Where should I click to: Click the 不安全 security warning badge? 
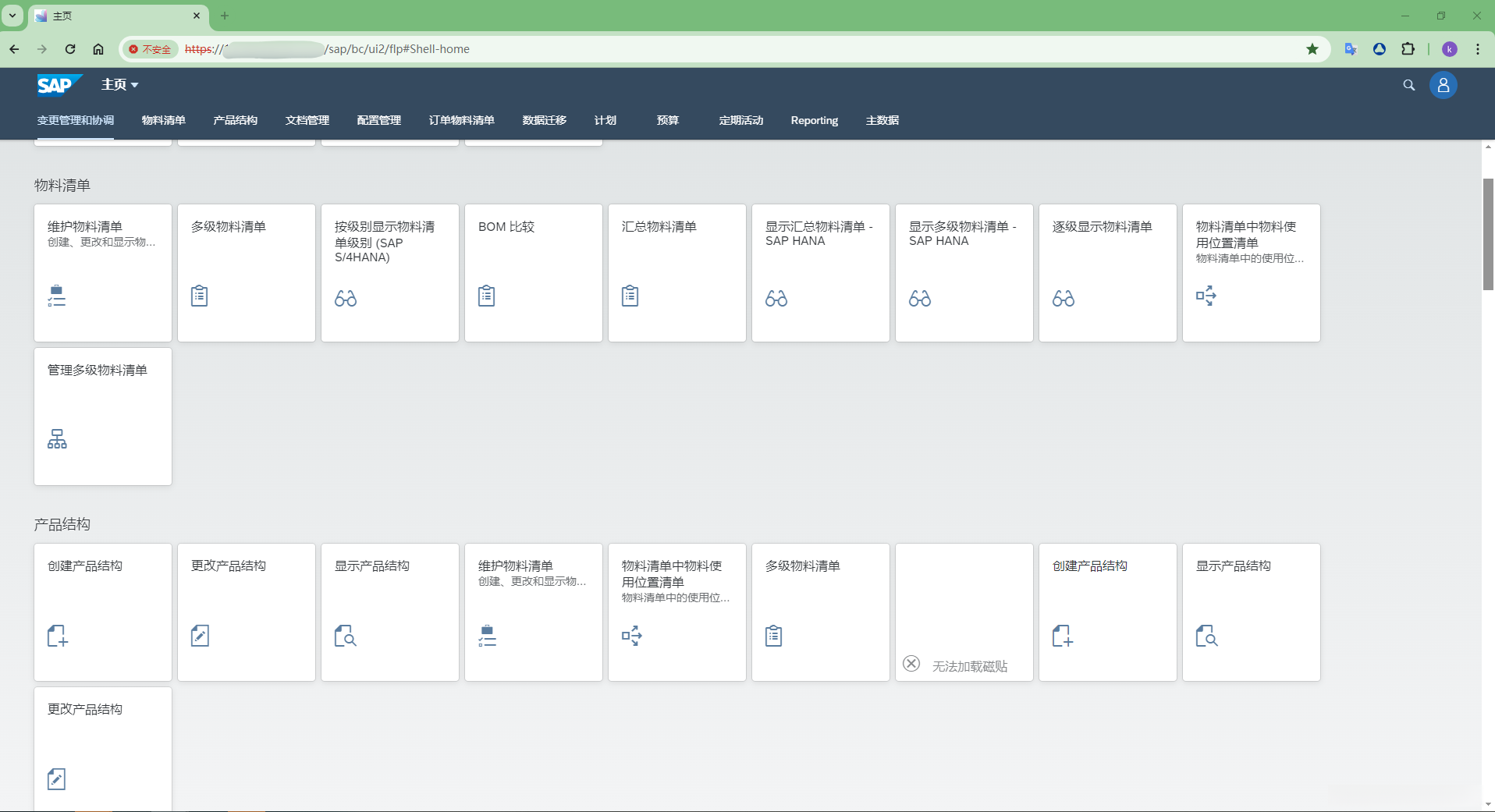point(150,49)
